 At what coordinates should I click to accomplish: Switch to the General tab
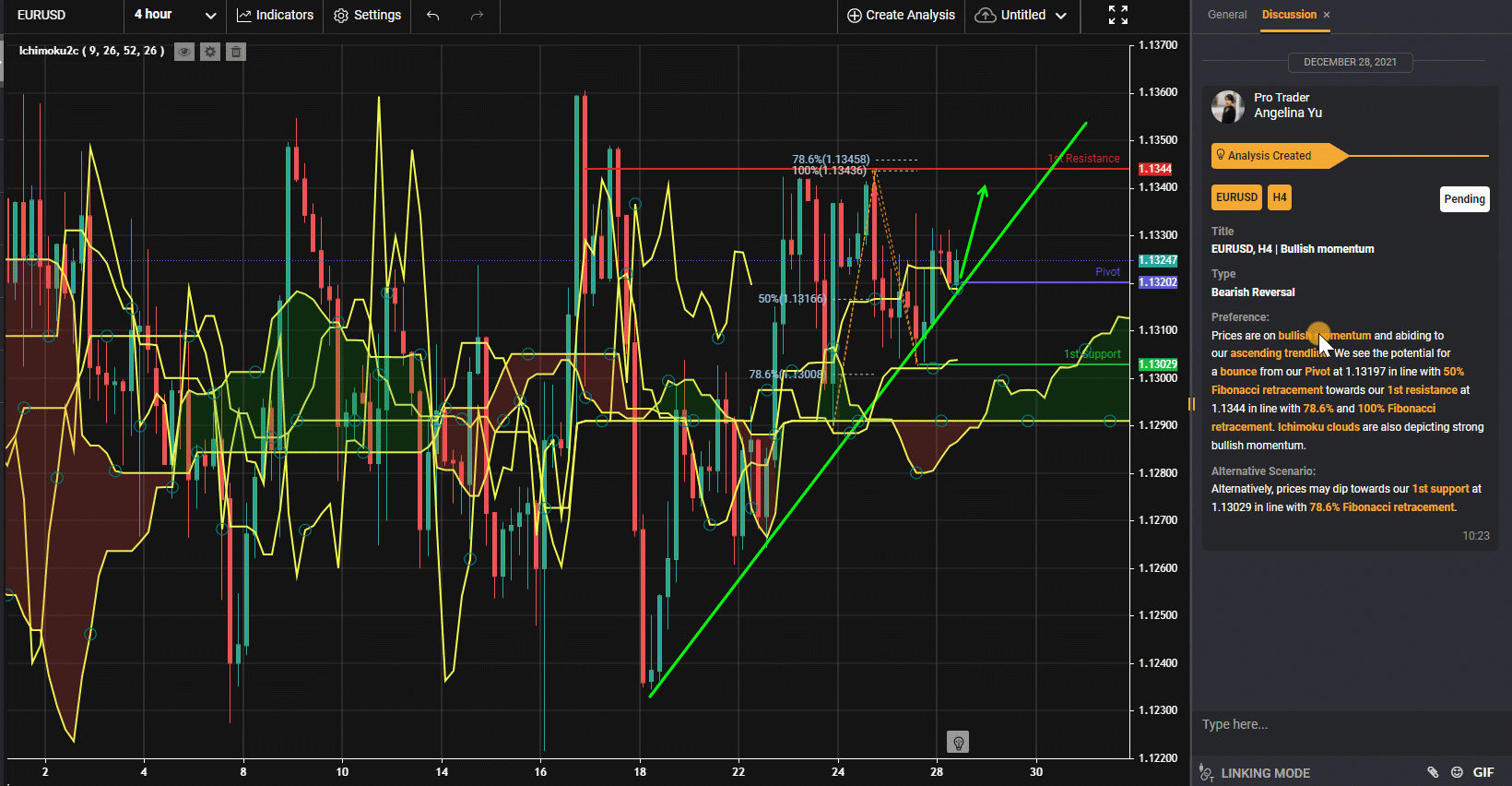click(x=1227, y=15)
